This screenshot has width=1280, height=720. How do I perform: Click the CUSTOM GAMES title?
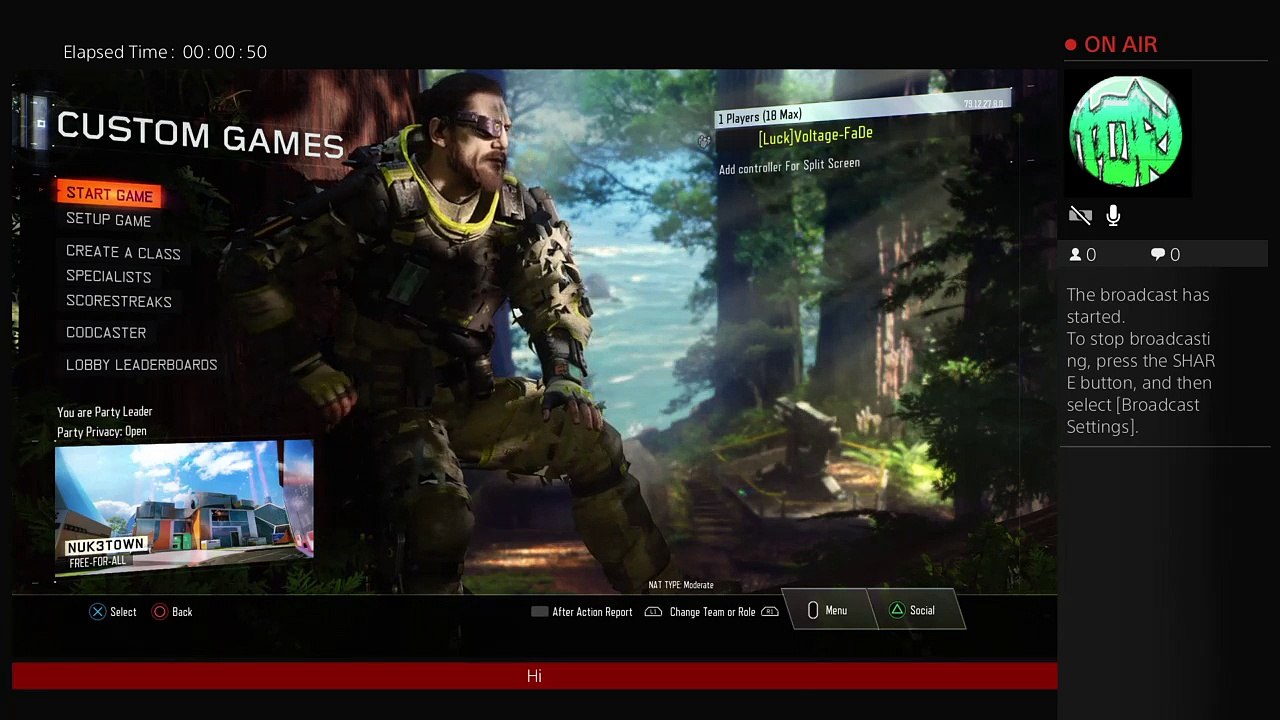(200, 135)
